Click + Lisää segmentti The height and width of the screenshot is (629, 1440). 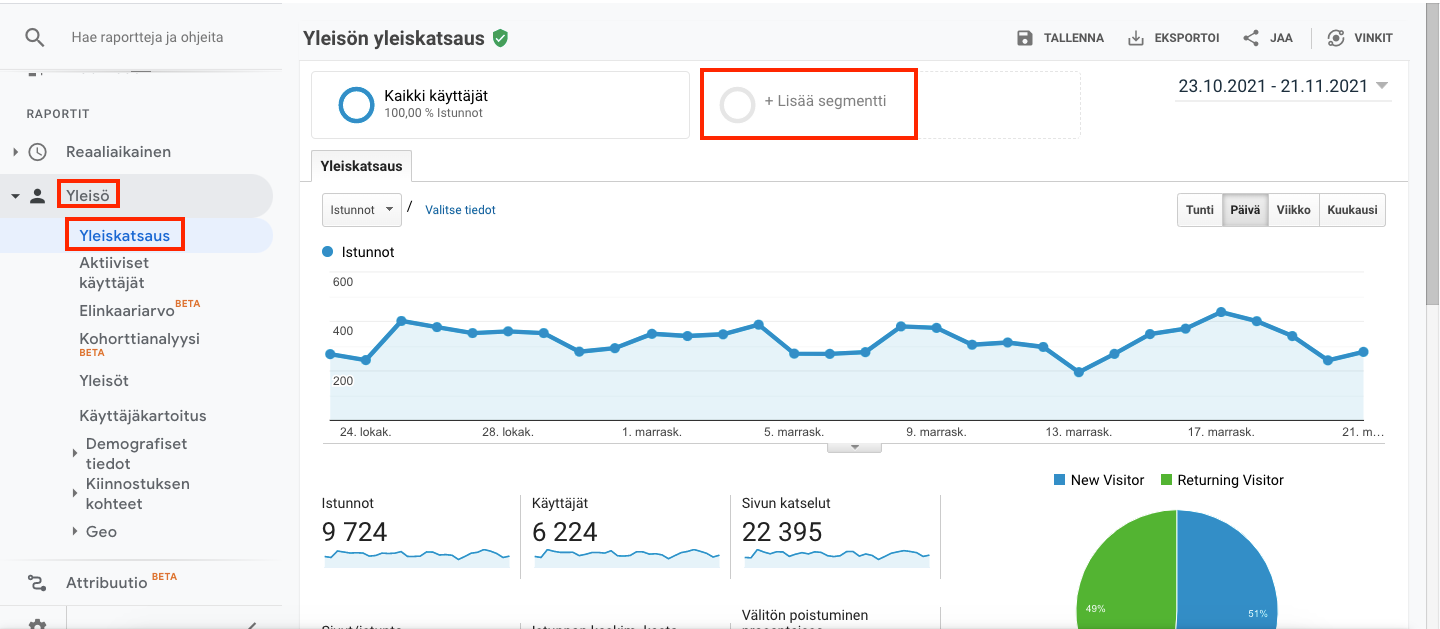tap(825, 101)
